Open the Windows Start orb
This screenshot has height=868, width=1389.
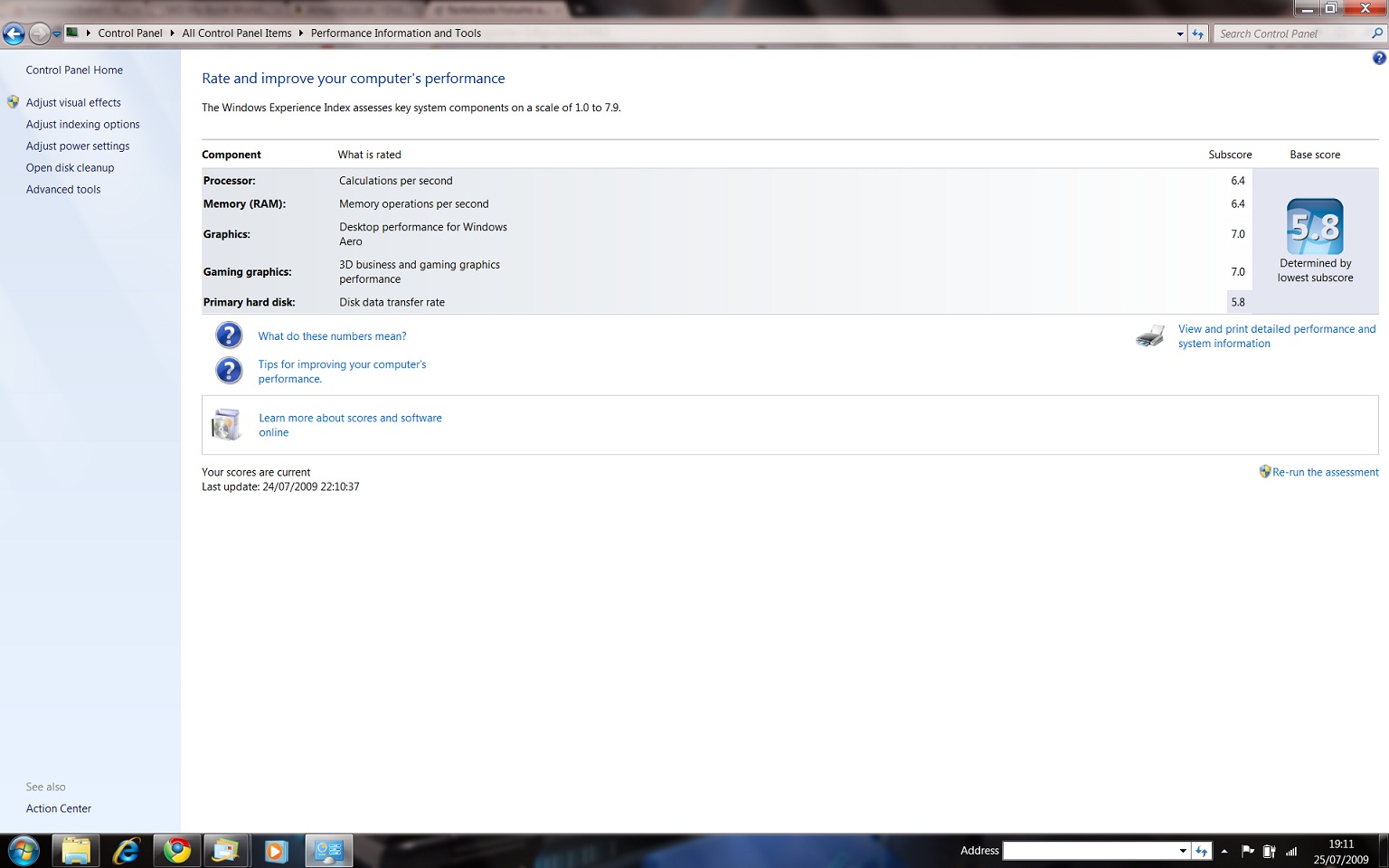pos(24,851)
